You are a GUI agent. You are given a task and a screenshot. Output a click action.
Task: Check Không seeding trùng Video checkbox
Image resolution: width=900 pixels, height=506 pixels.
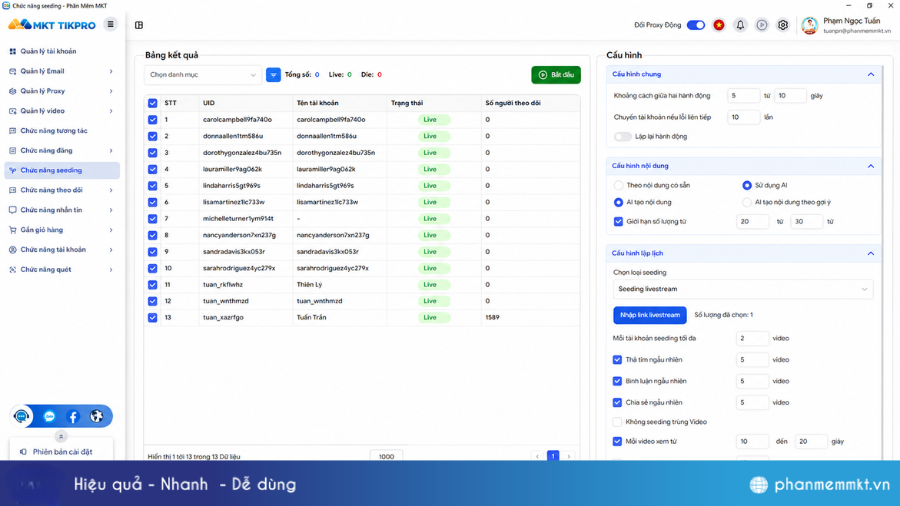pos(617,422)
